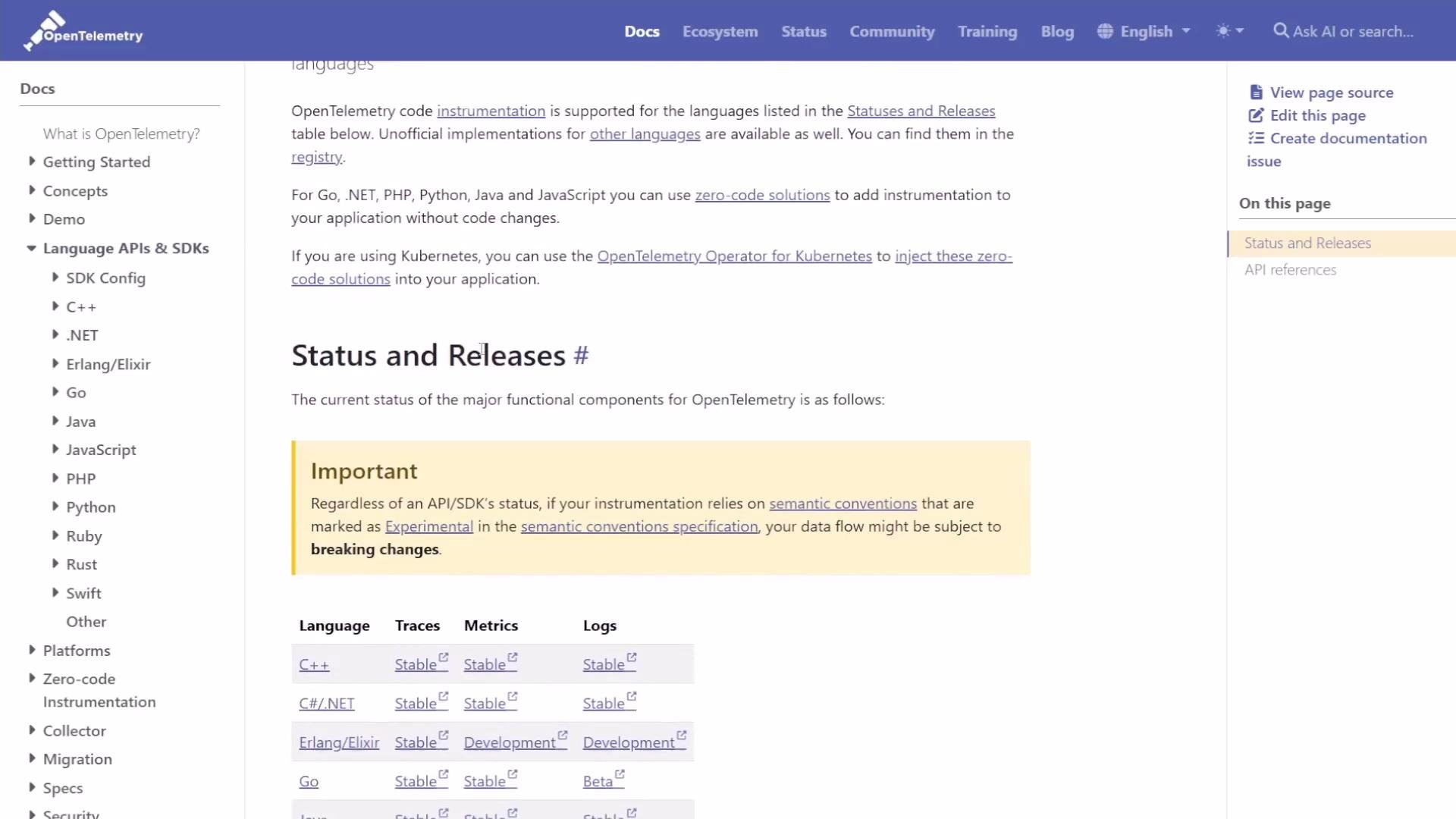1456x819 pixels.
Task: Open the Ecosystem nav item
Action: [720, 31]
